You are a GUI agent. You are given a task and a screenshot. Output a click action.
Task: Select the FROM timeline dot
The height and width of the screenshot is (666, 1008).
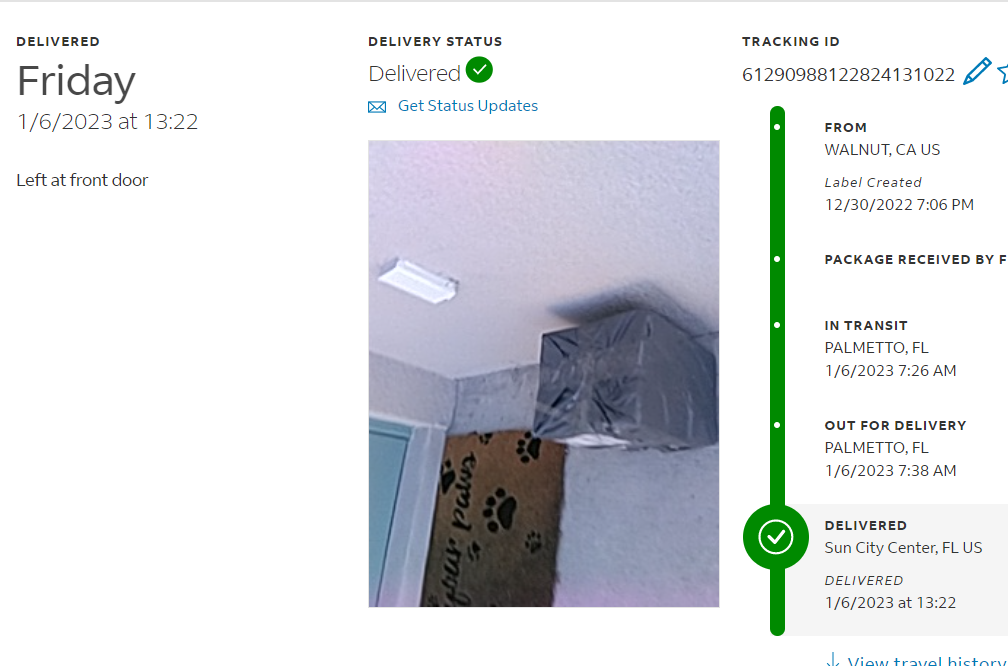click(x=777, y=127)
